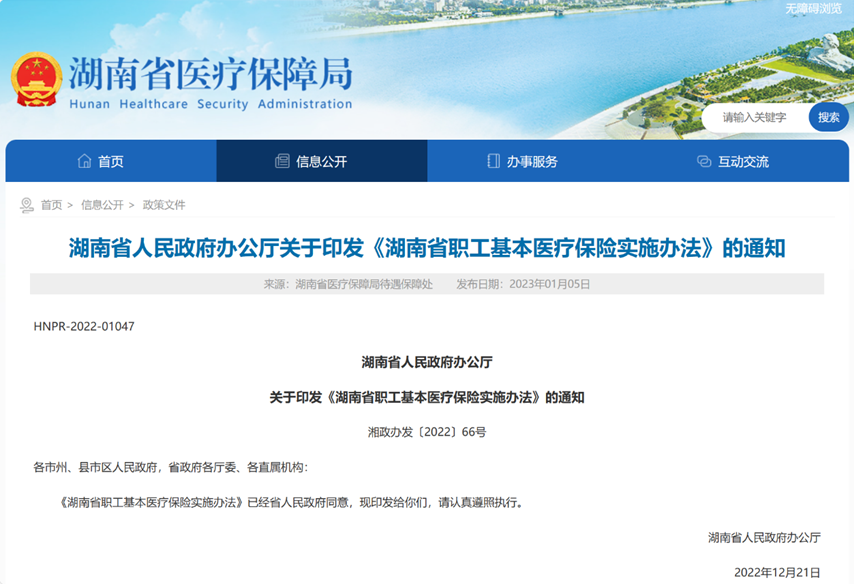Click the chat bubble icon beside 互动交流

coord(704,161)
